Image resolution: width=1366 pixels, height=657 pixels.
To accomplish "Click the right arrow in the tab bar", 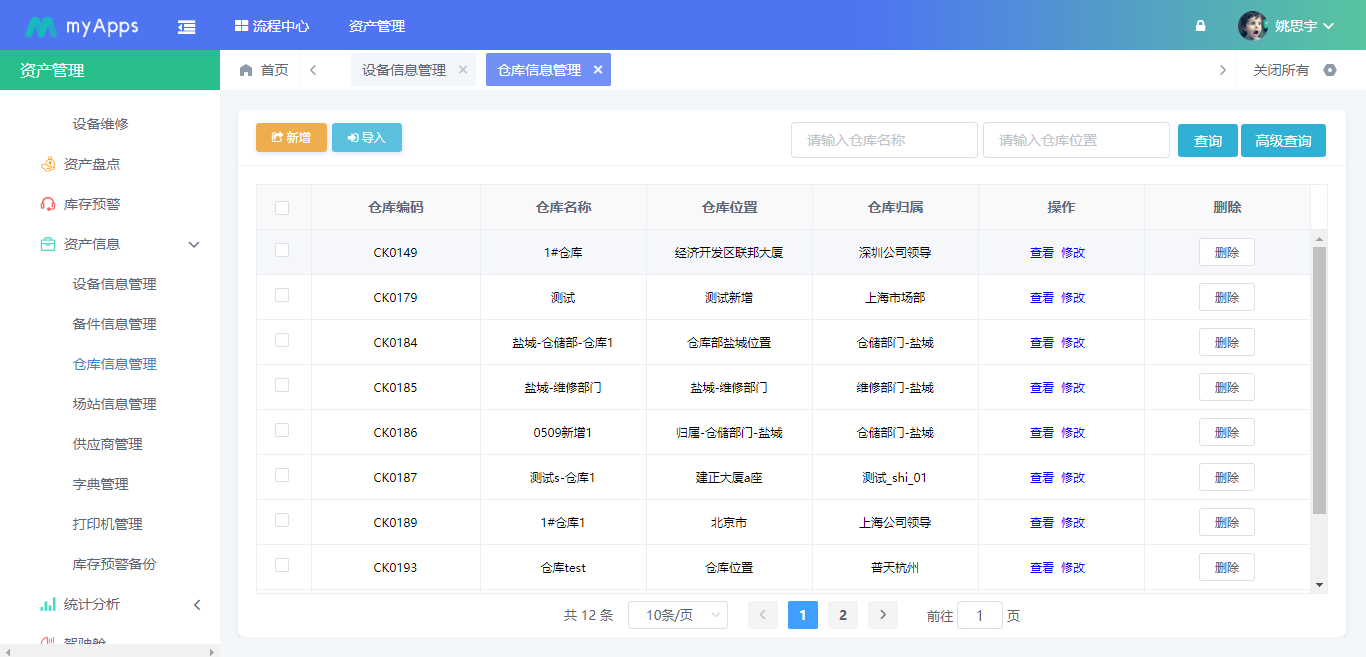I will point(1223,69).
